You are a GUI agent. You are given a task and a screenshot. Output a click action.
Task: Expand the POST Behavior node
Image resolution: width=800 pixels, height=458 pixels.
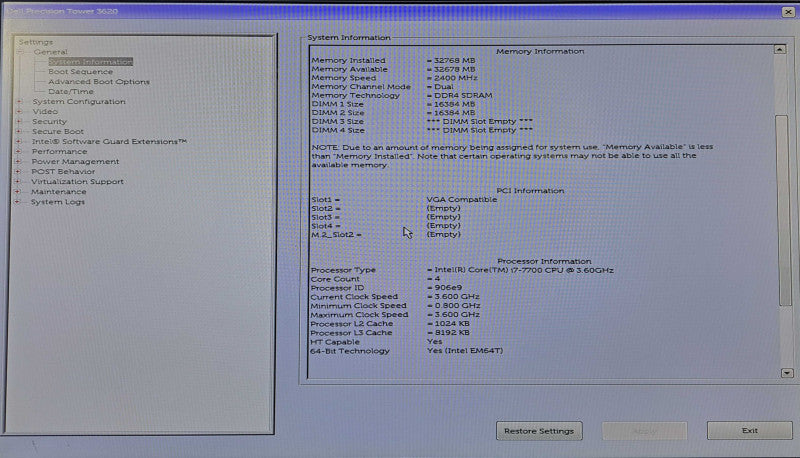click(18, 171)
